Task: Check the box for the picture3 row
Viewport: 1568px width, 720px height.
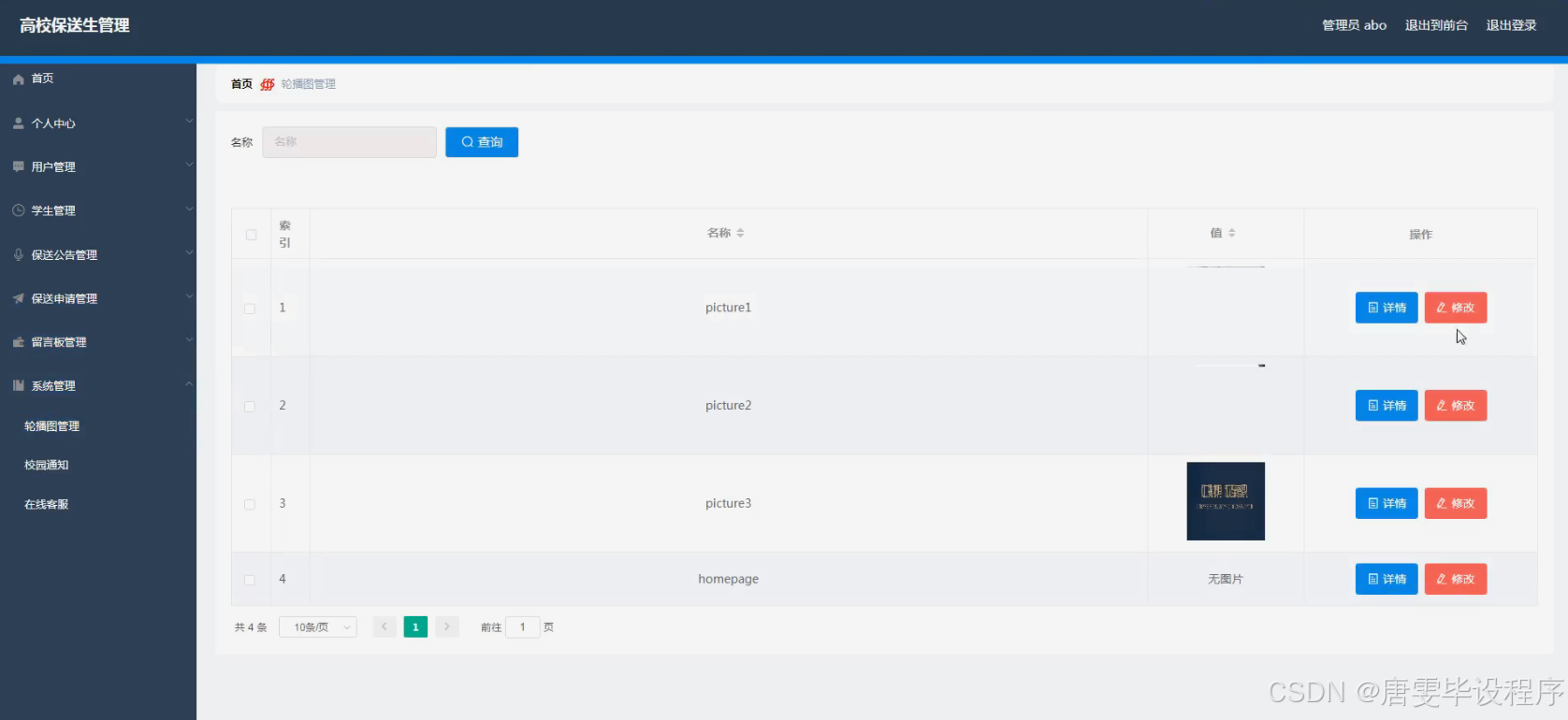Action: [x=250, y=505]
